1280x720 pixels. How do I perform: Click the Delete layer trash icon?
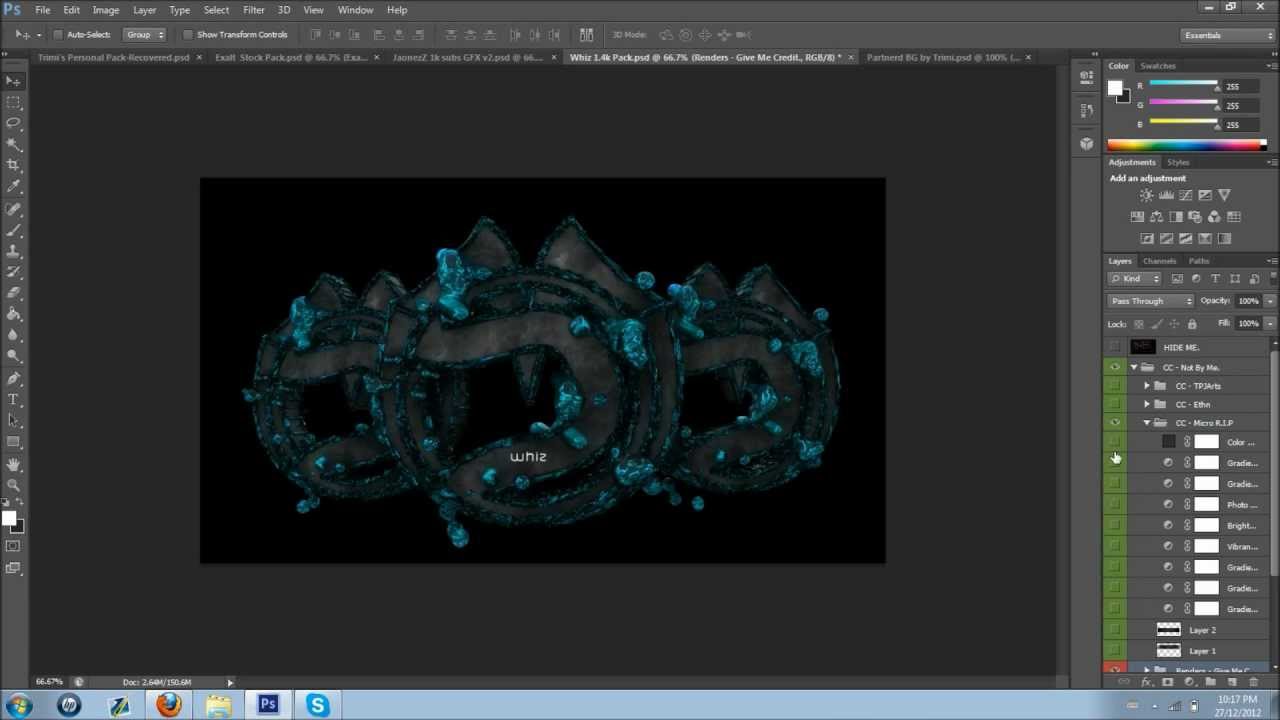[1254, 682]
